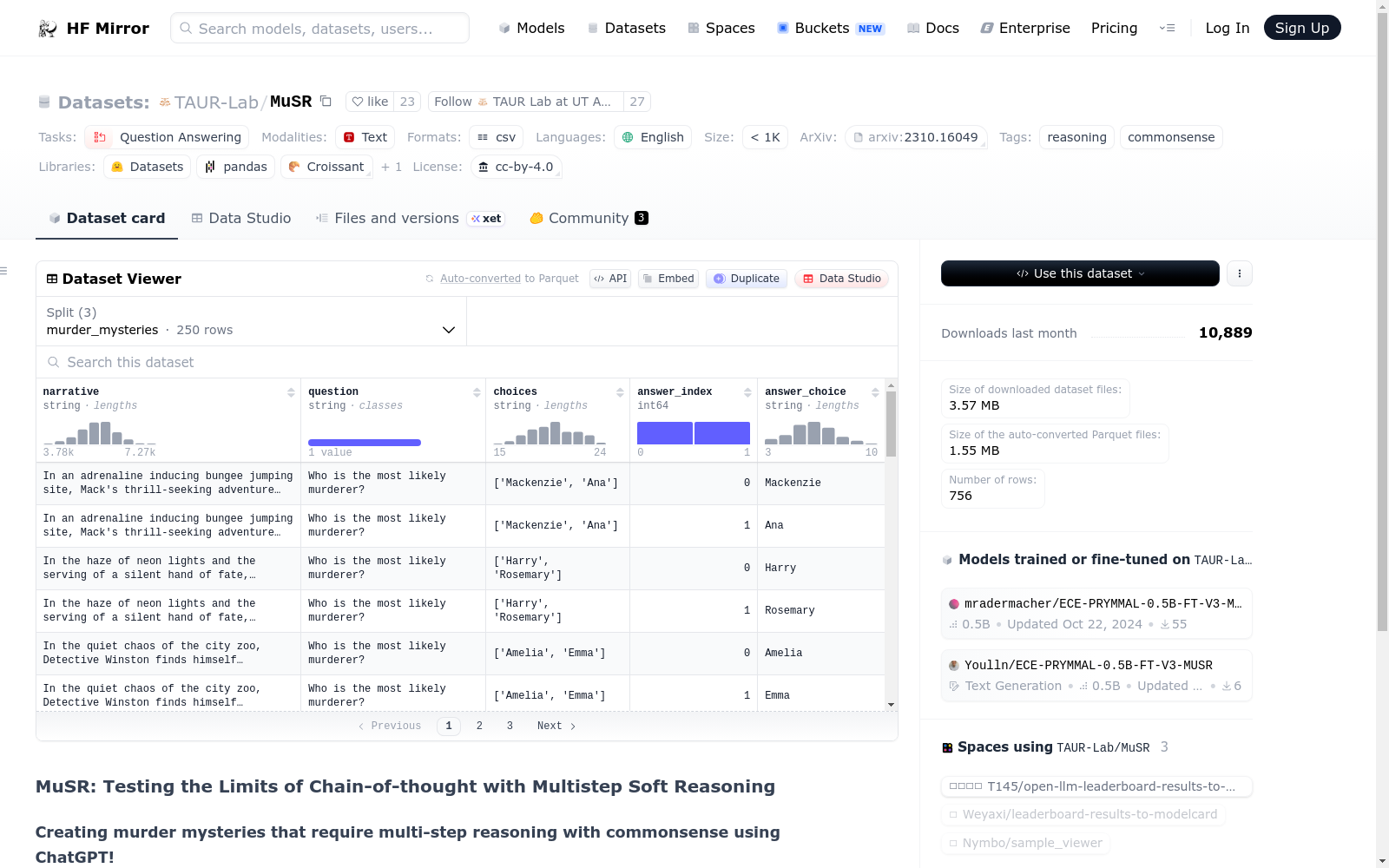Follow TAUR Lab at UT Austin
This screenshot has height=868, width=1389.
click(525, 102)
